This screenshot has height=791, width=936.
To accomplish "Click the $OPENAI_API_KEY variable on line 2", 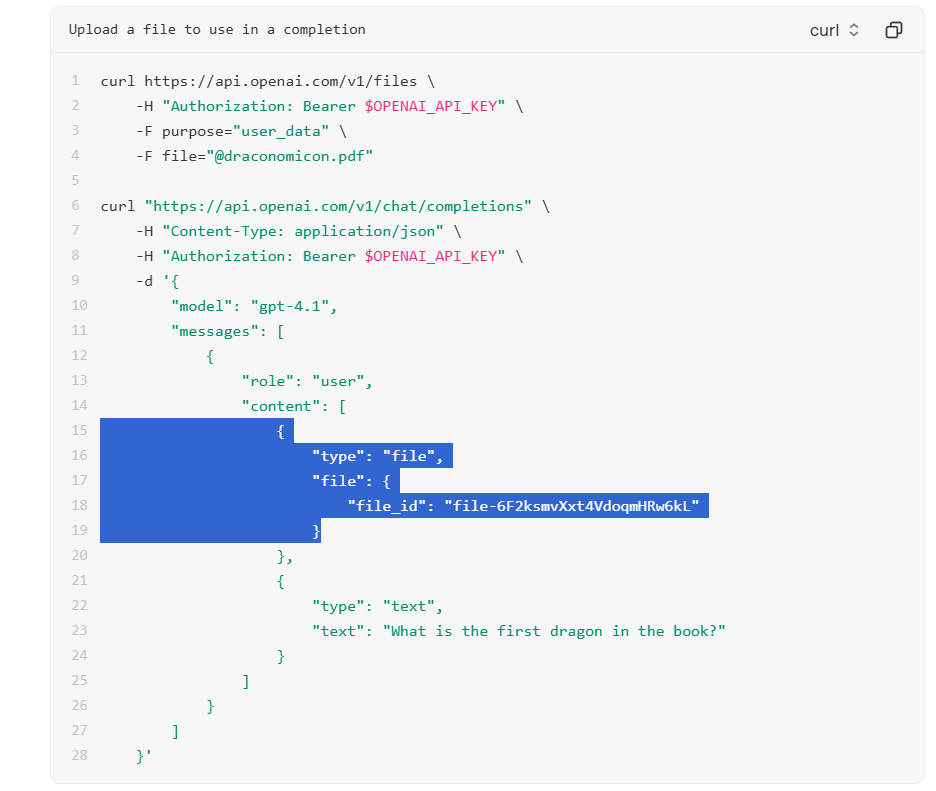I will (431, 106).
